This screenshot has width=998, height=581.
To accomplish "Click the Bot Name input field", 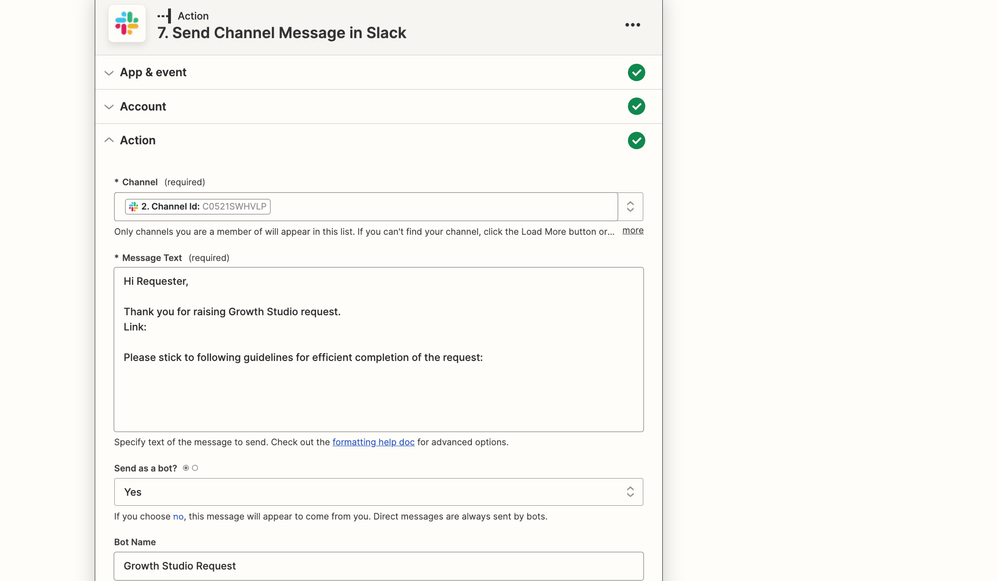I will pos(379,566).
